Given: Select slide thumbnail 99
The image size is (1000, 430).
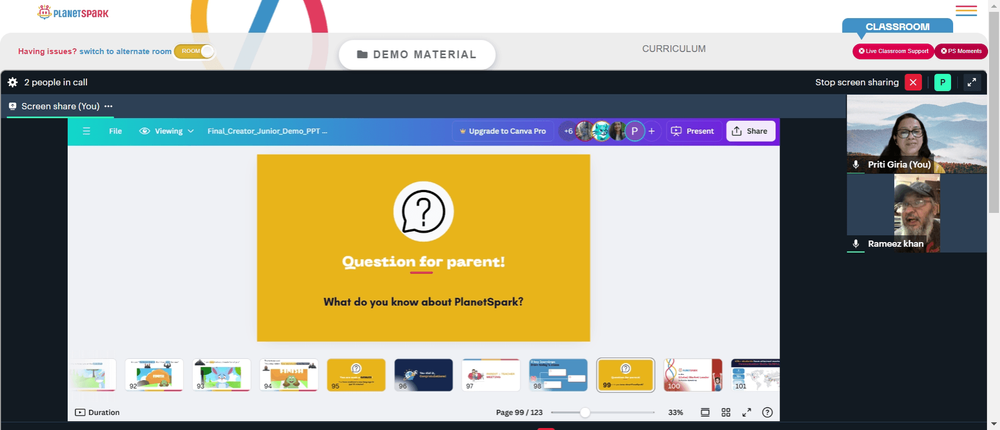Looking at the screenshot, I should [626, 375].
